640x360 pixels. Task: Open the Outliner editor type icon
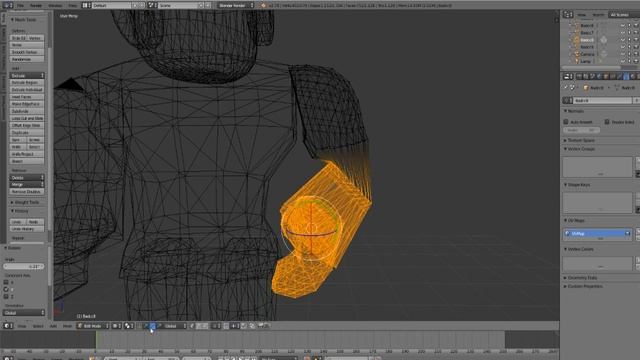click(x=568, y=15)
